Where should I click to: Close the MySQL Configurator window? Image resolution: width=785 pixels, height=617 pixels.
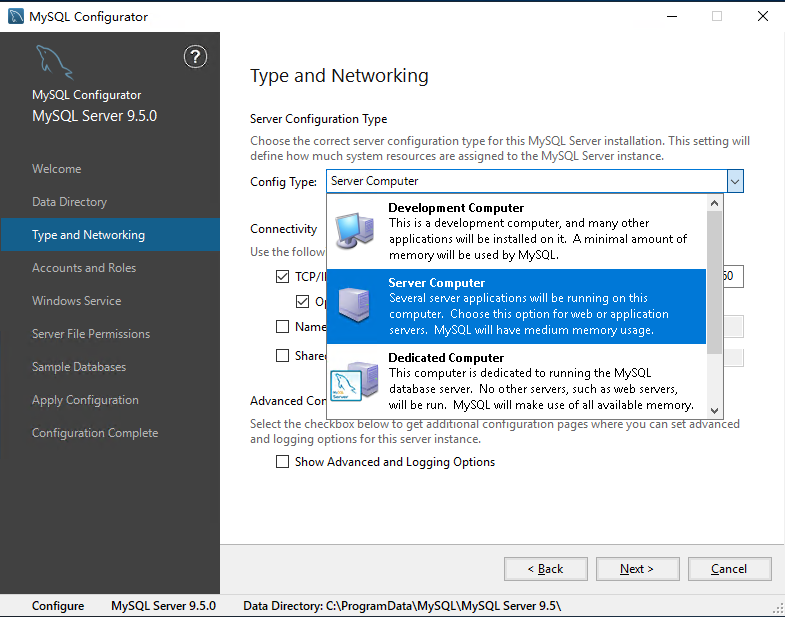[x=762, y=16]
